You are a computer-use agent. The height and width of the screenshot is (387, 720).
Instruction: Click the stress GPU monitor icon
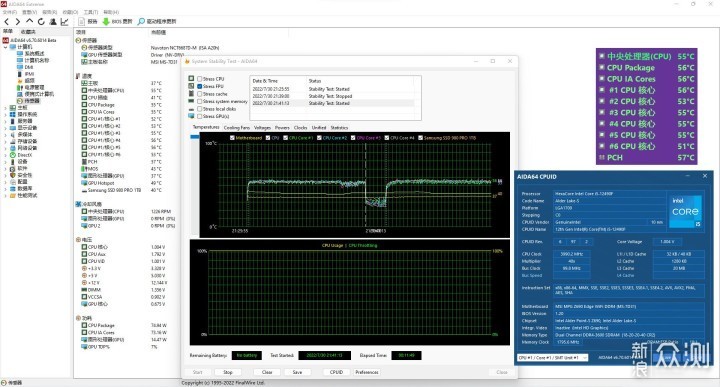click(191, 116)
